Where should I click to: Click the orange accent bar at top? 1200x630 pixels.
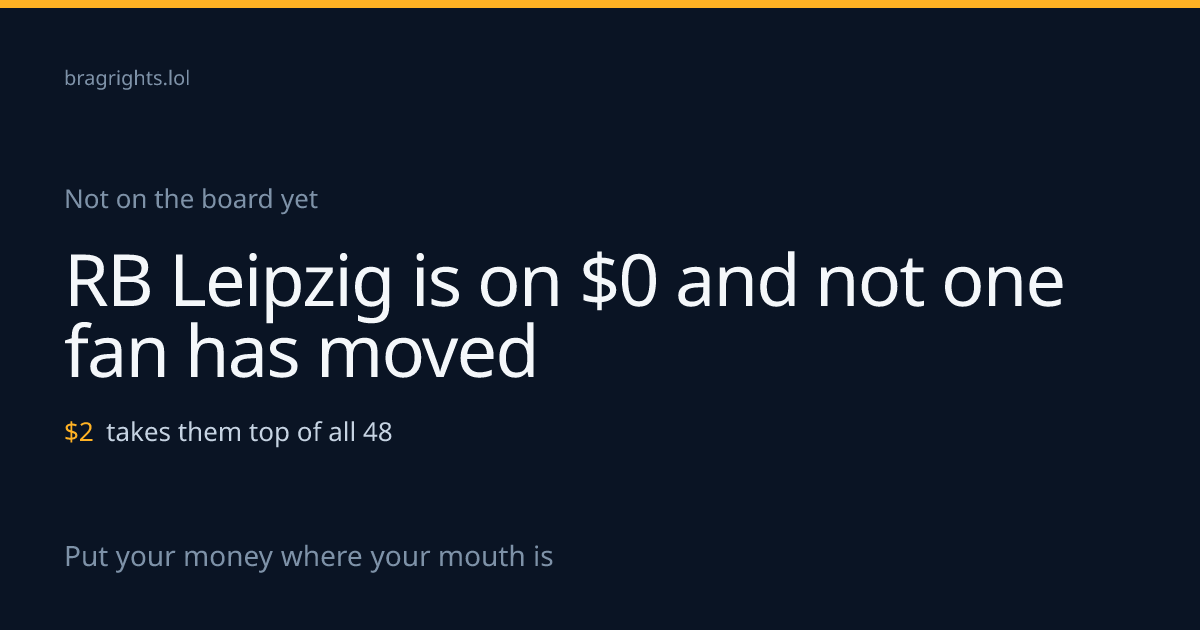coord(600,4)
